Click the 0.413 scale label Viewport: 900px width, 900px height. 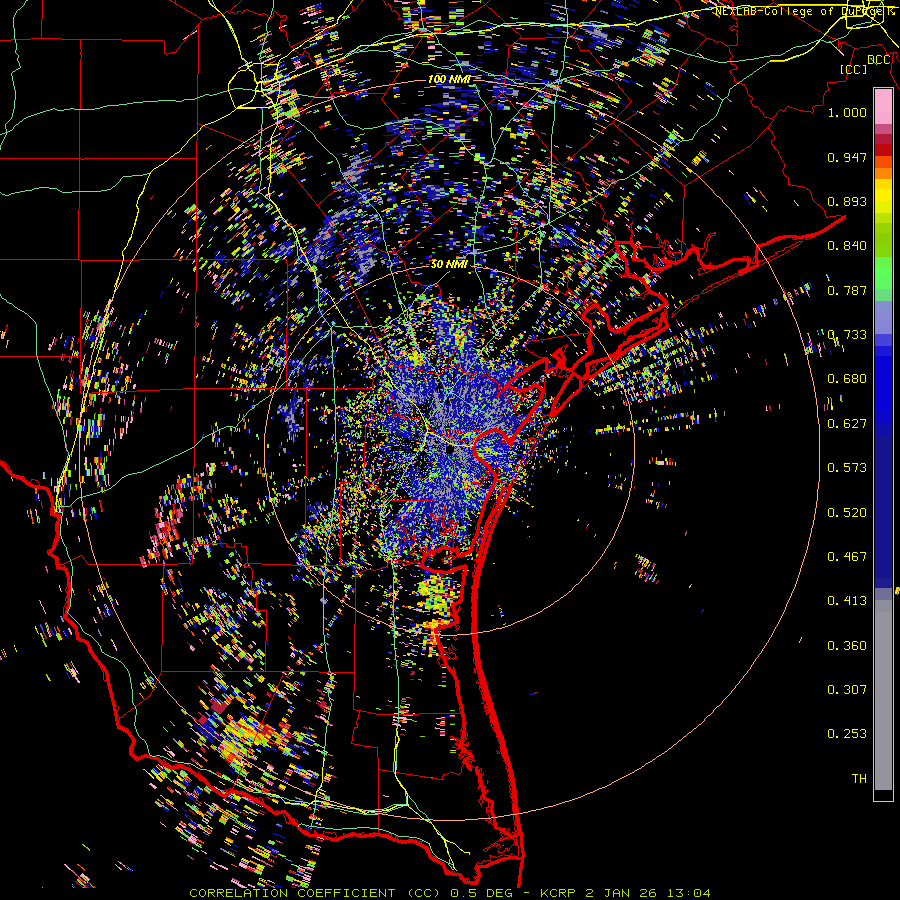(847, 601)
